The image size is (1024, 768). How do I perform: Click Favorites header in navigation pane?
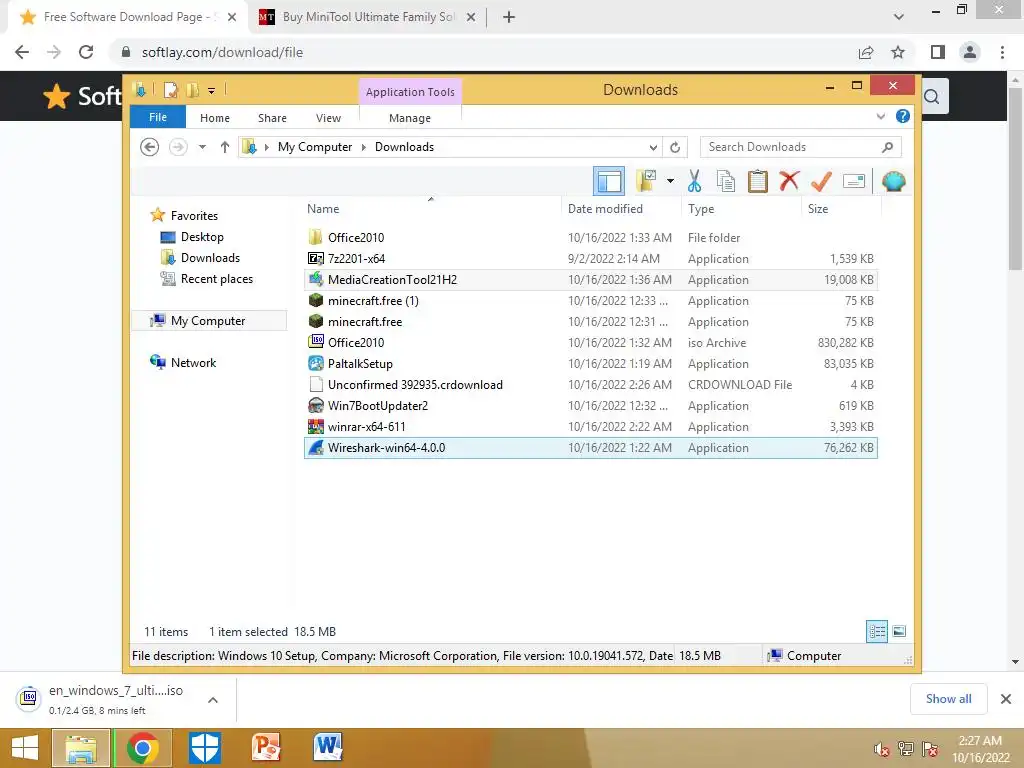click(x=194, y=216)
